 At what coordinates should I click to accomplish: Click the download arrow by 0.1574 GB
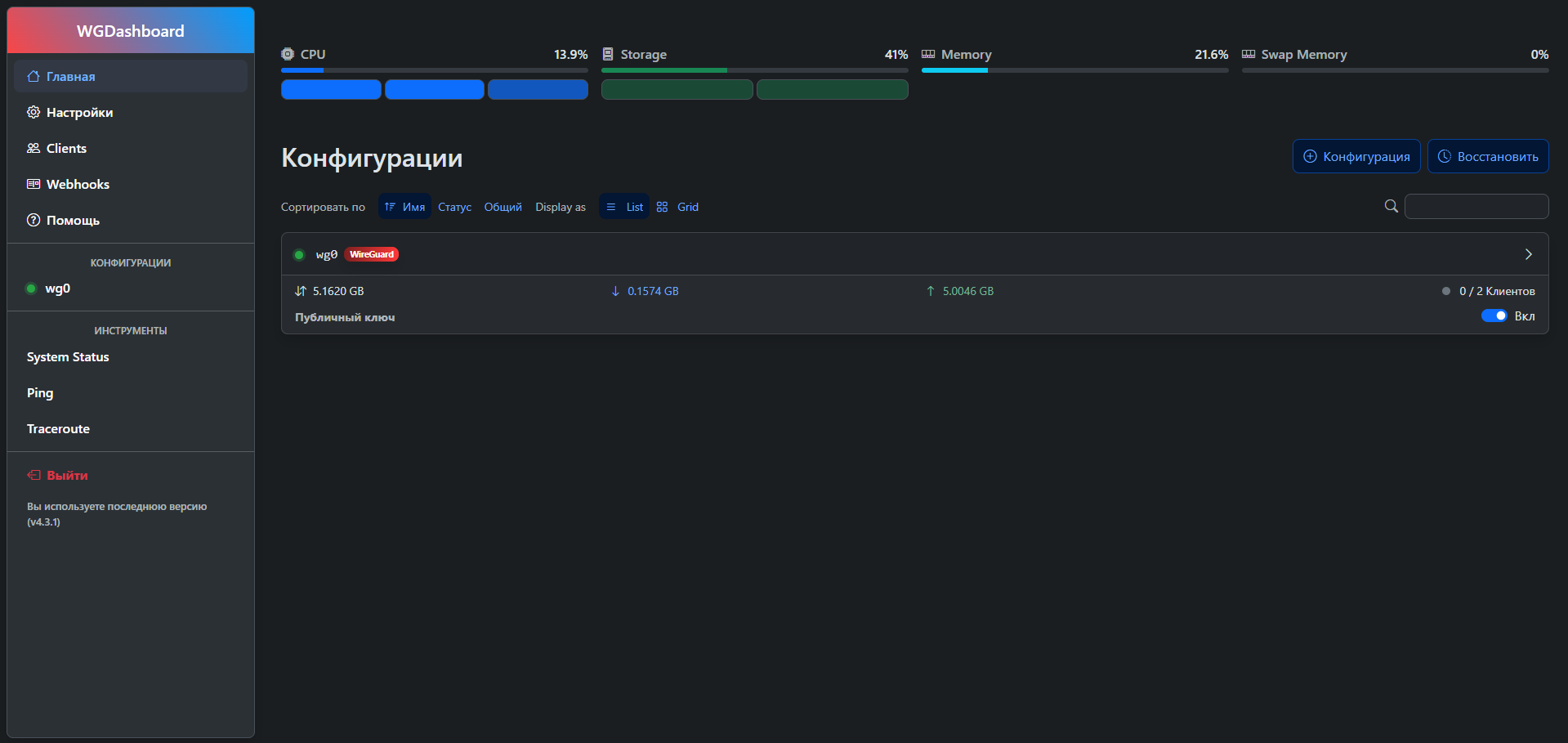tap(615, 291)
